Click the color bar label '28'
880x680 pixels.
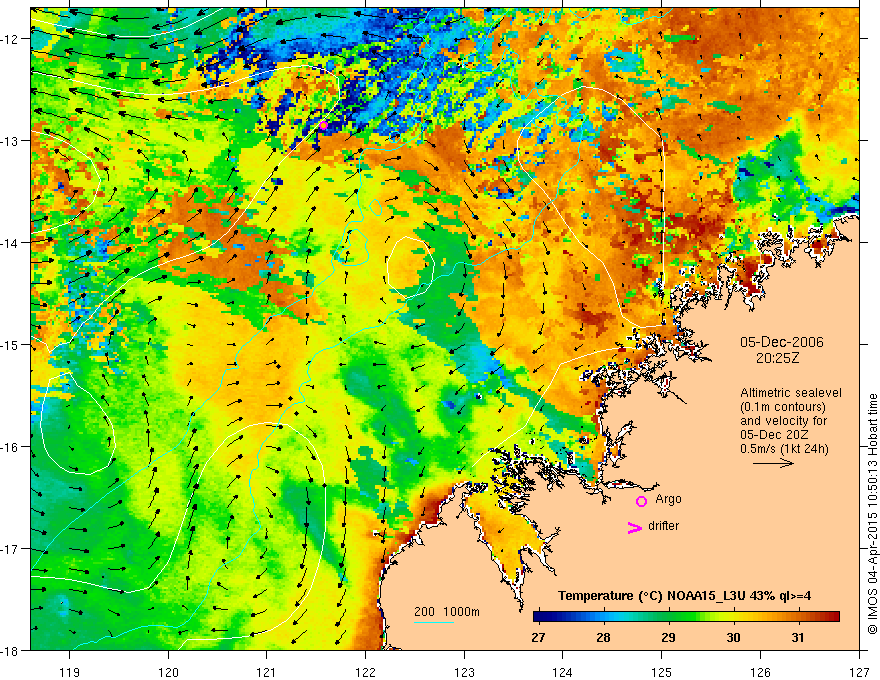[603, 637]
